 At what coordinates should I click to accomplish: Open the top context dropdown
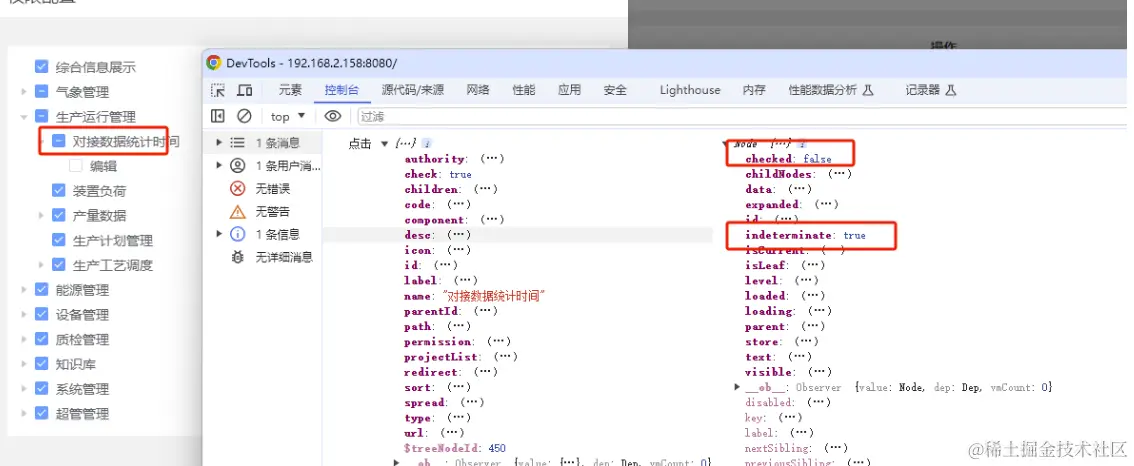pos(288,116)
